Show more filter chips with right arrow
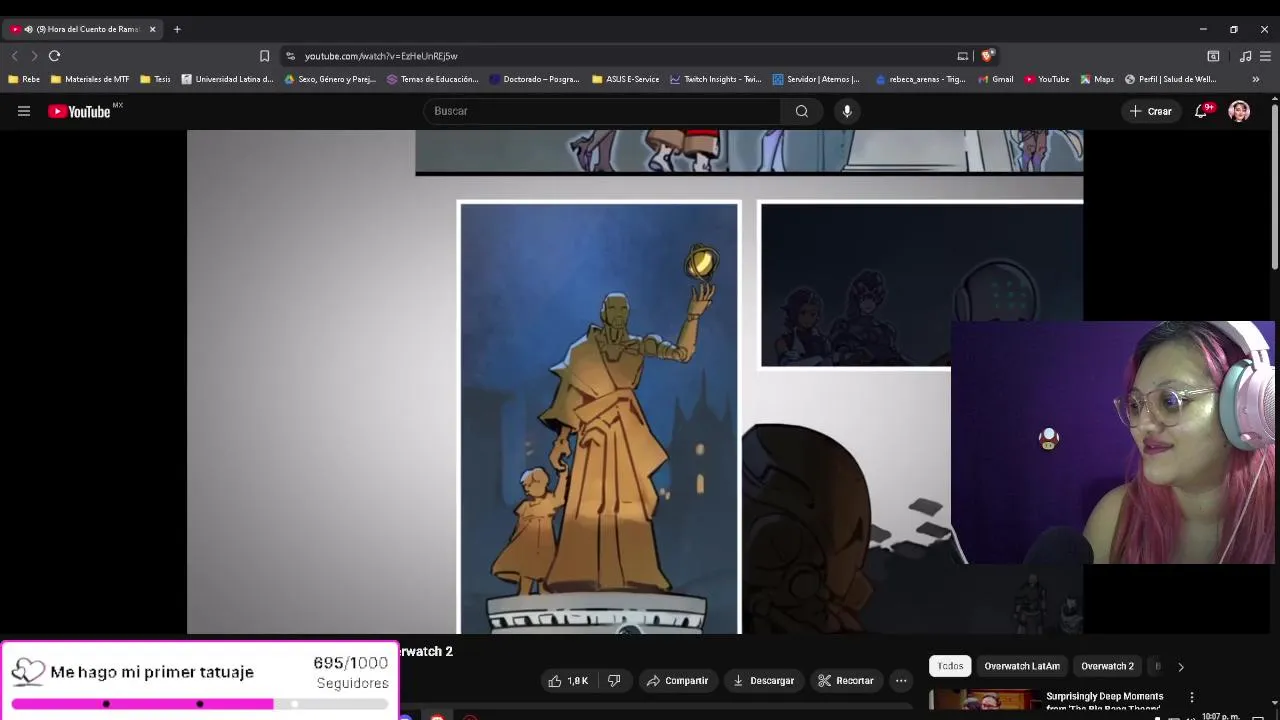The image size is (1280, 720). [1180, 667]
